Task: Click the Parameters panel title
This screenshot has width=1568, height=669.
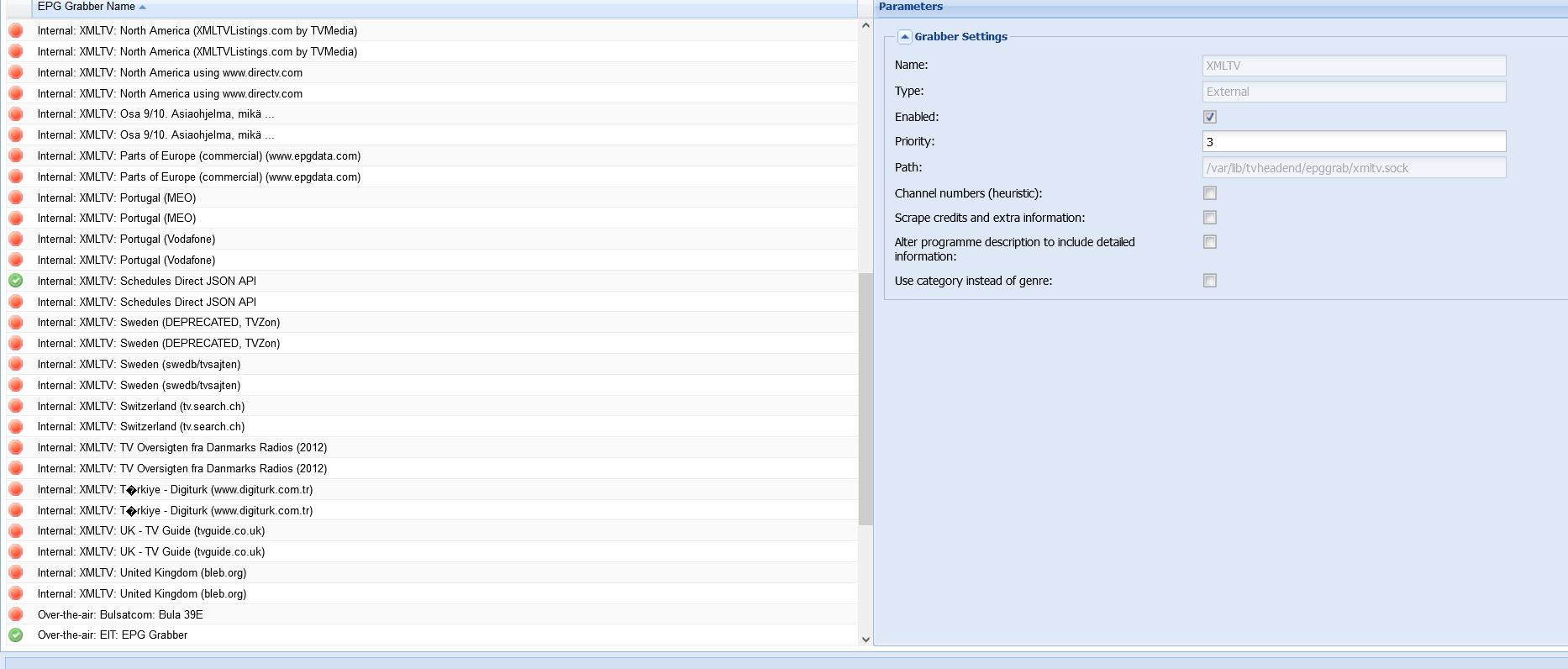Action: pos(911,7)
